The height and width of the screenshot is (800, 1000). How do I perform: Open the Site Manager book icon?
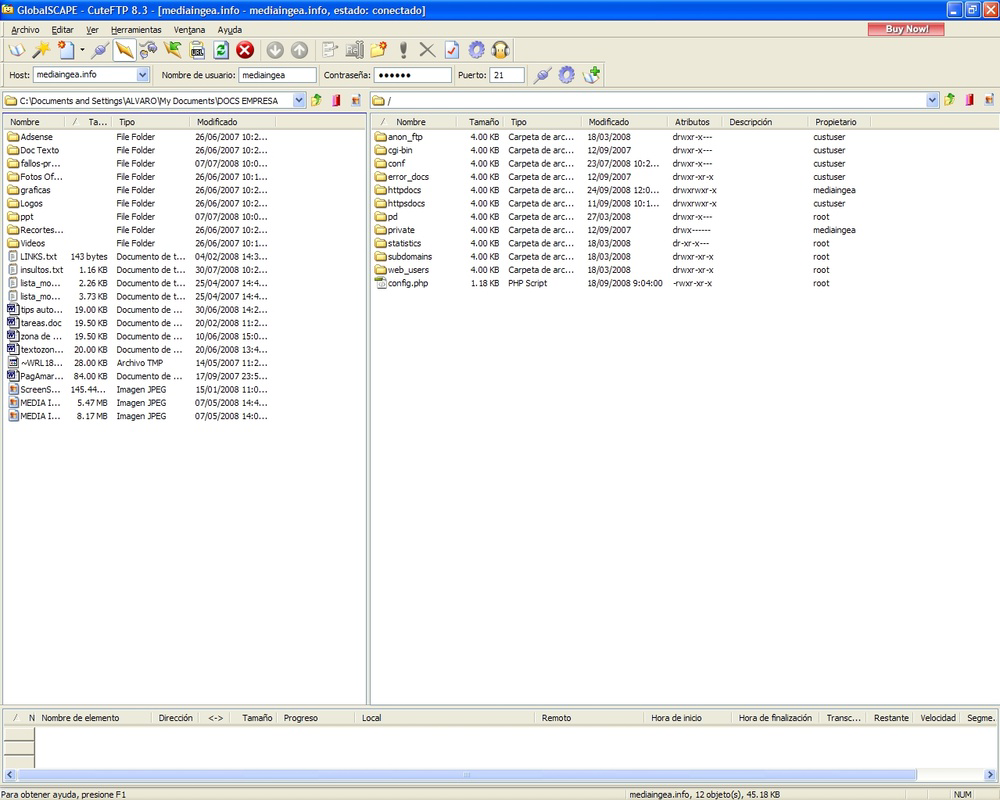[16, 50]
